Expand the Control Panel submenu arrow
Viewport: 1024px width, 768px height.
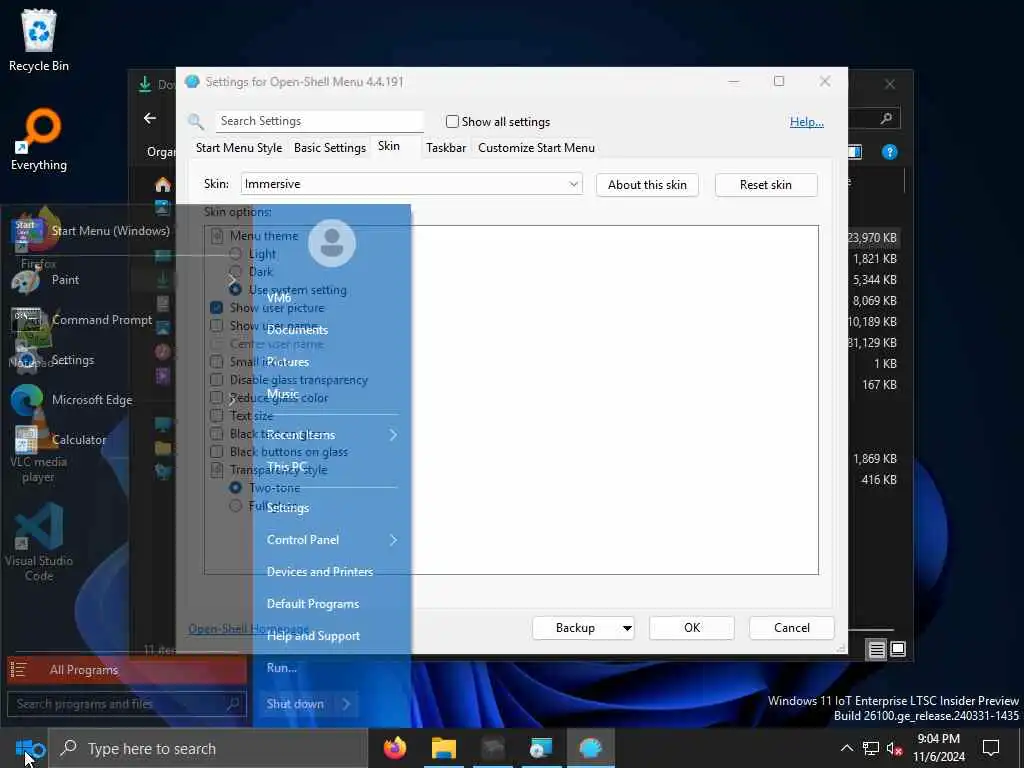[x=393, y=540]
